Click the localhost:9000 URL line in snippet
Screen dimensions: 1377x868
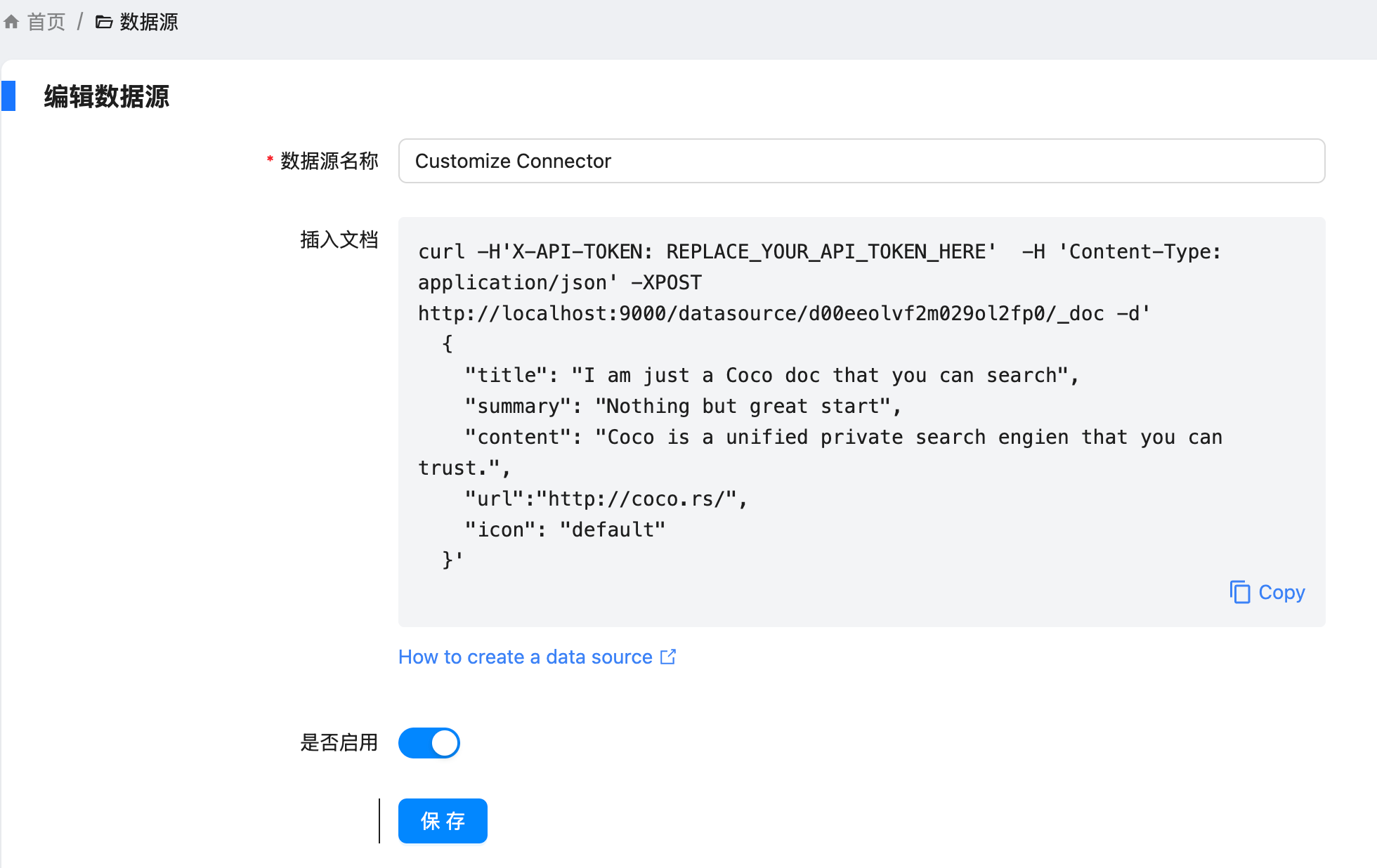click(x=783, y=313)
